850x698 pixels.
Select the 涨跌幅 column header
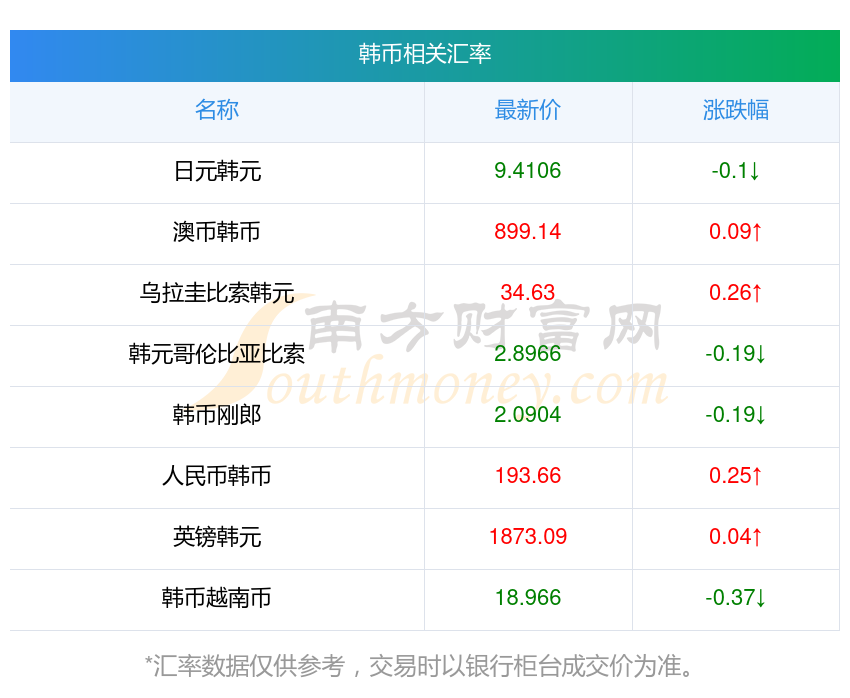point(736,110)
